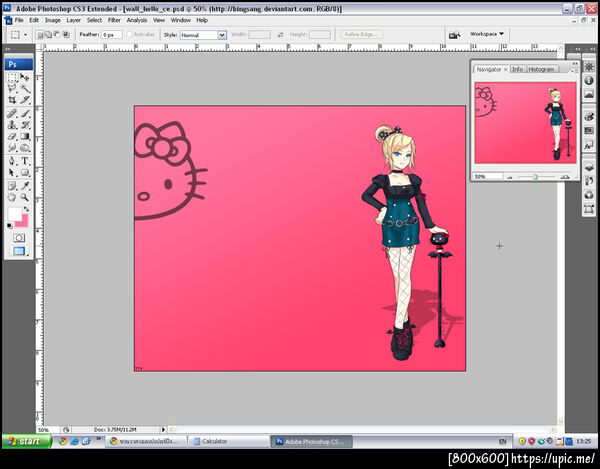This screenshot has height=469, width=600.
Task: Select the Path Selection tool
Action: pyautogui.click(x=12, y=173)
